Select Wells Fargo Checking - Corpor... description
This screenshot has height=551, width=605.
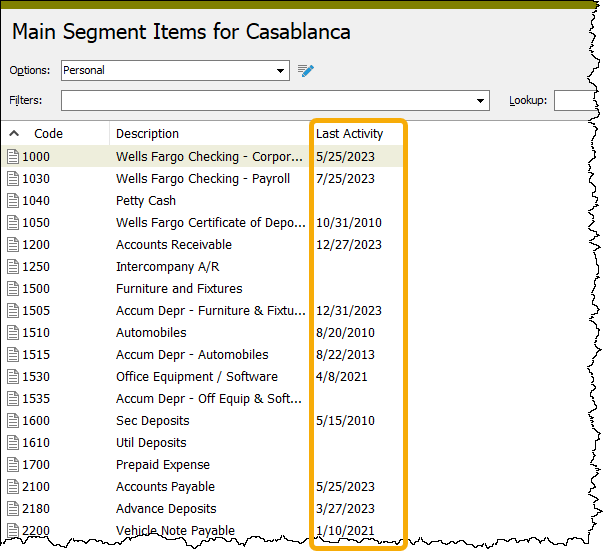(x=209, y=157)
